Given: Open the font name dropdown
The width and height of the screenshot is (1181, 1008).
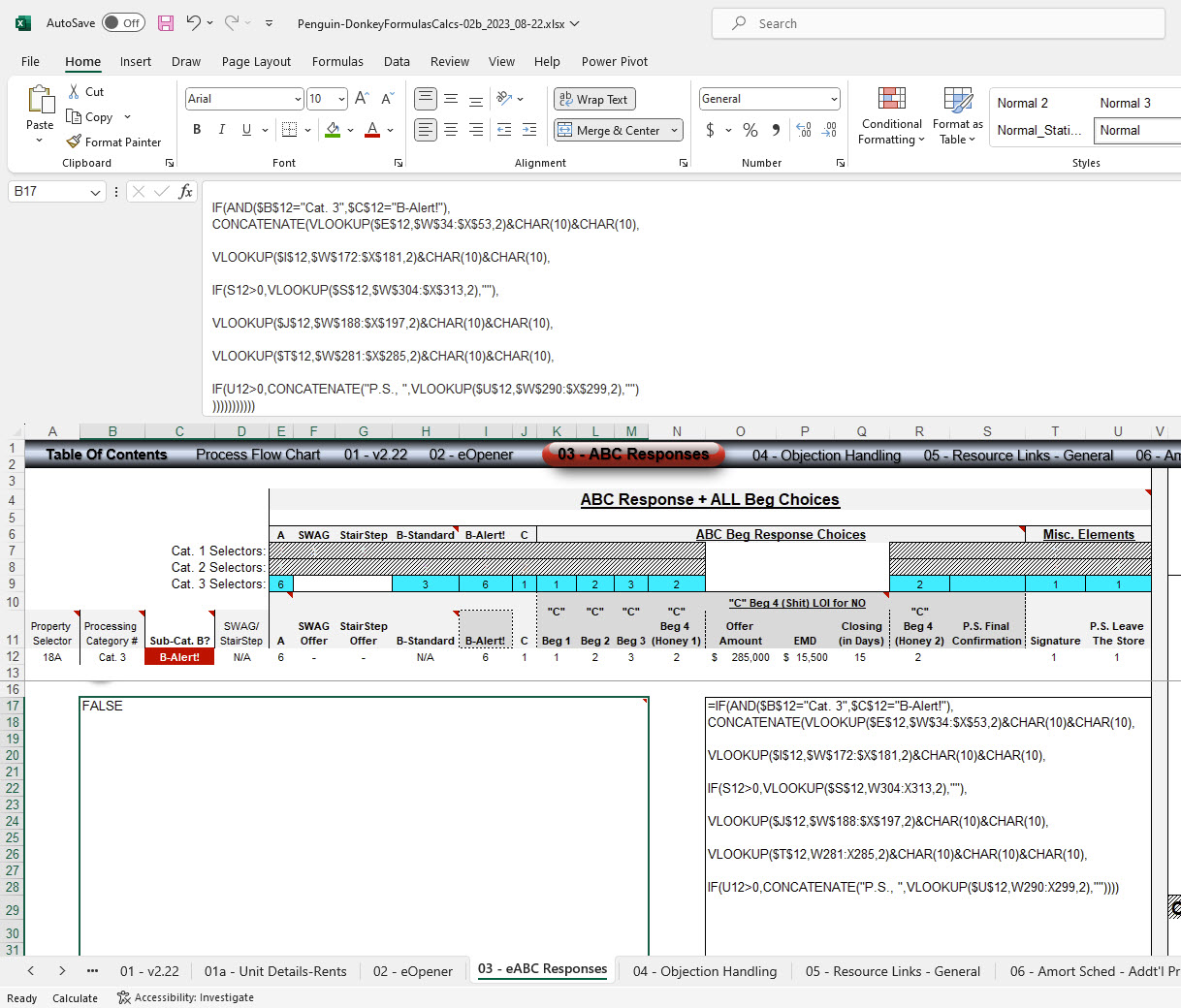Looking at the screenshot, I should 298,99.
